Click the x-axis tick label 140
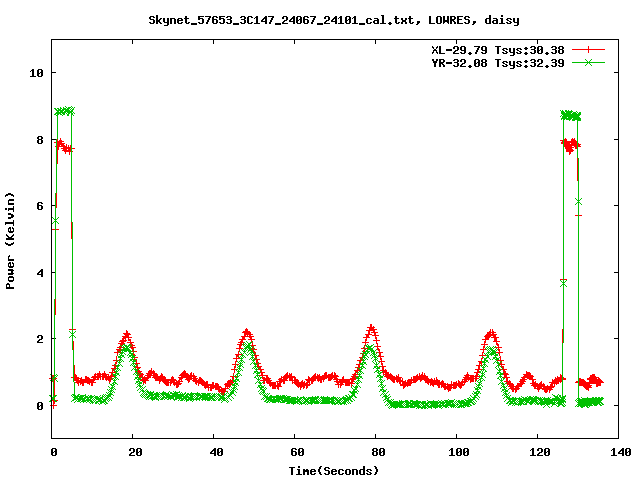 coord(617,452)
